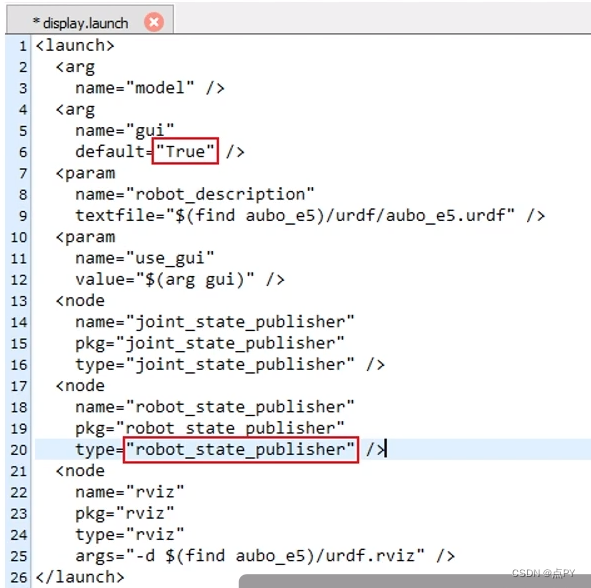Click name="robot_state_publisher" on line 18
591x588 pixels.
[x=215, y=407]
